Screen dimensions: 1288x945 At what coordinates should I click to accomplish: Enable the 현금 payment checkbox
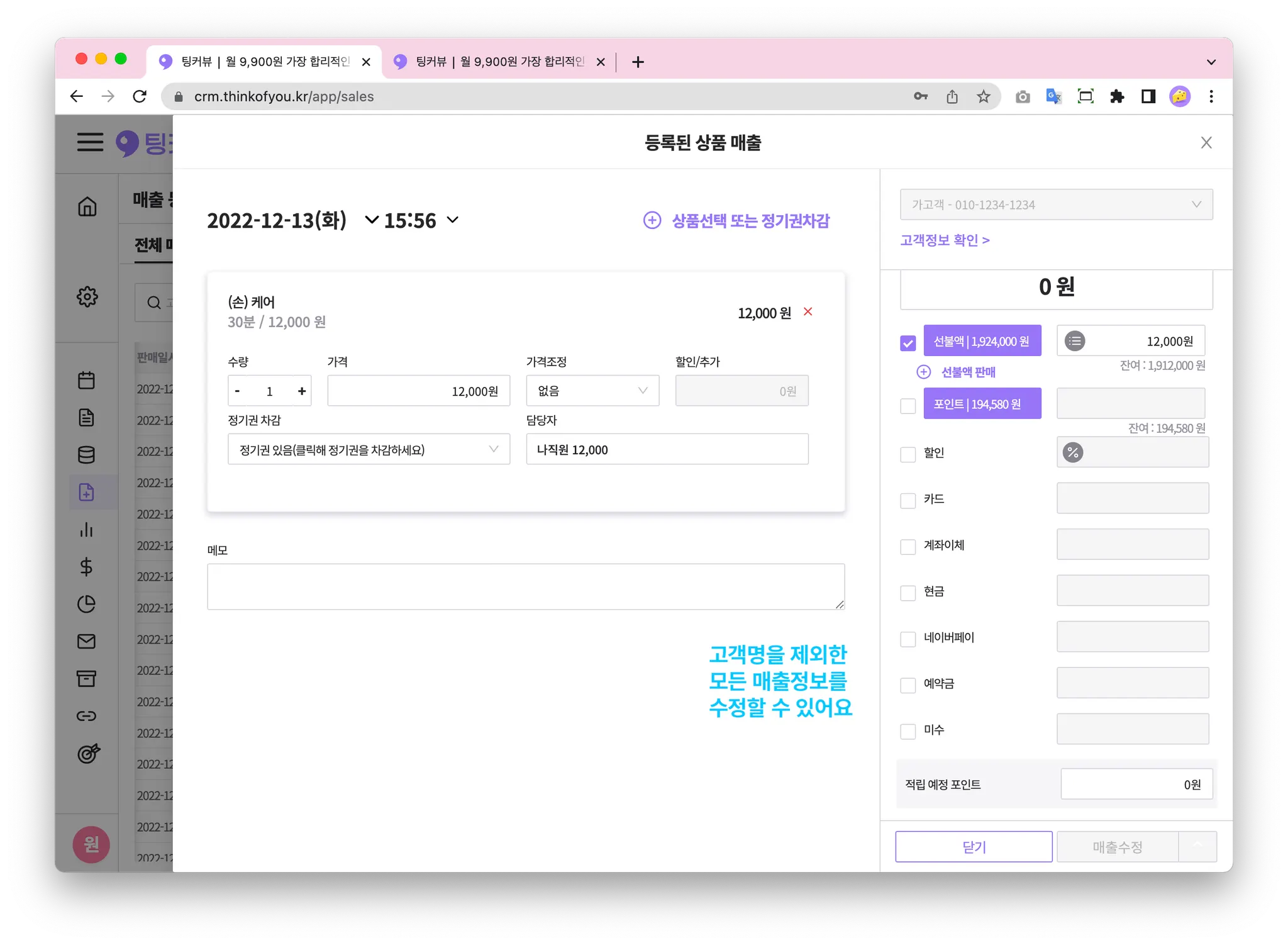pos(908,593)
